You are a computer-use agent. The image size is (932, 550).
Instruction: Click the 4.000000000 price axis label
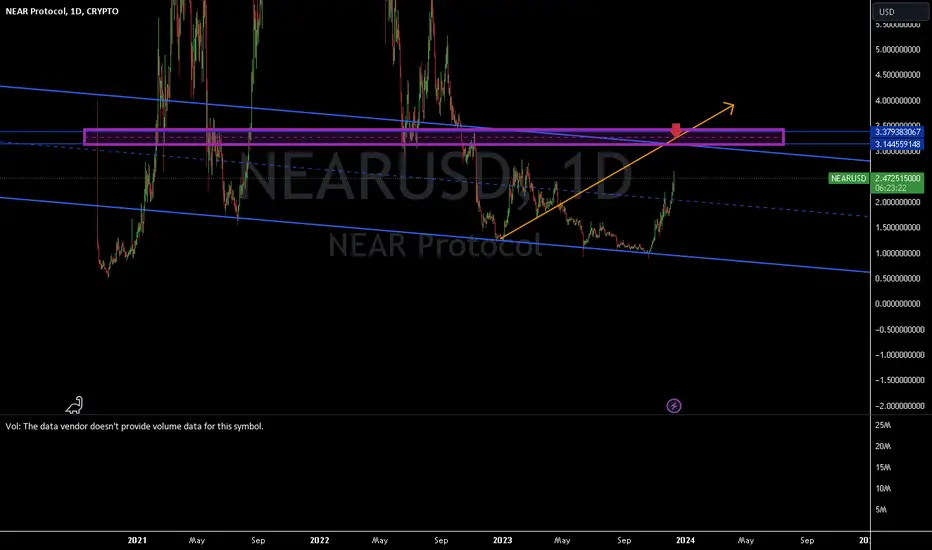click(898, 100)
